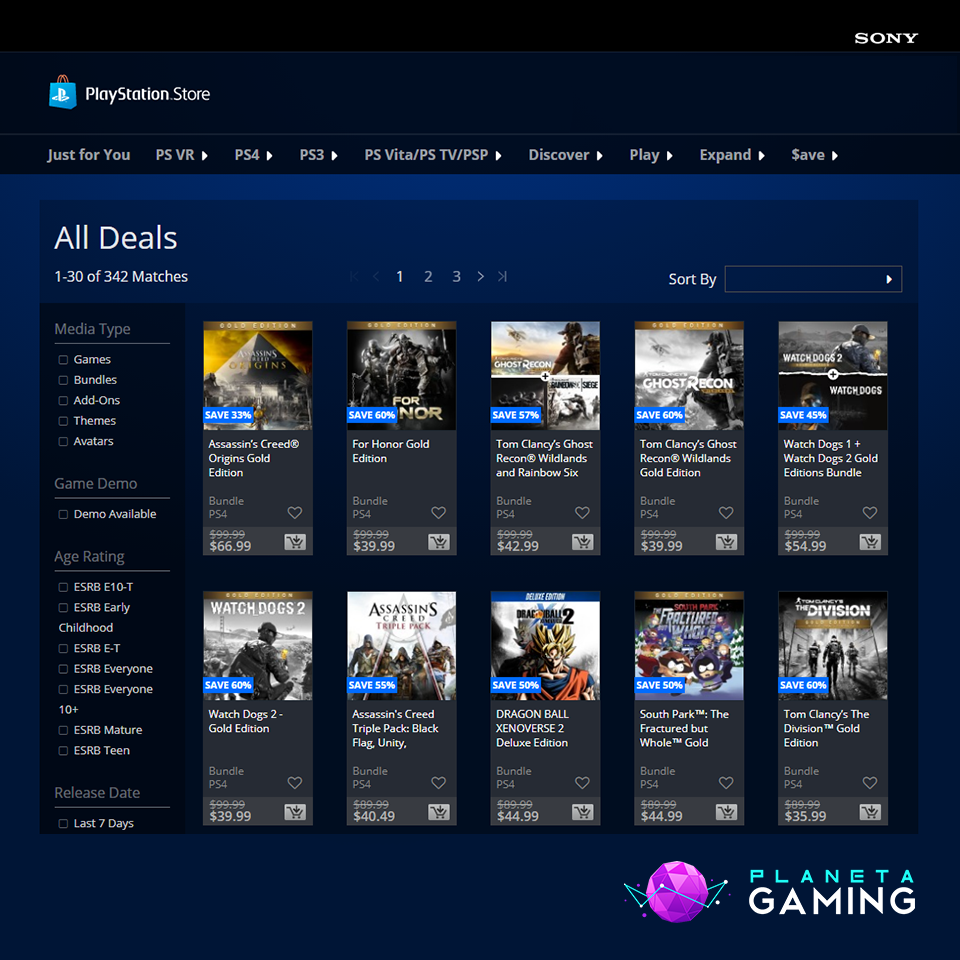Viewport: 960px width, 960px height.
Task: Expand the Play menu
Action: point(651,155)
